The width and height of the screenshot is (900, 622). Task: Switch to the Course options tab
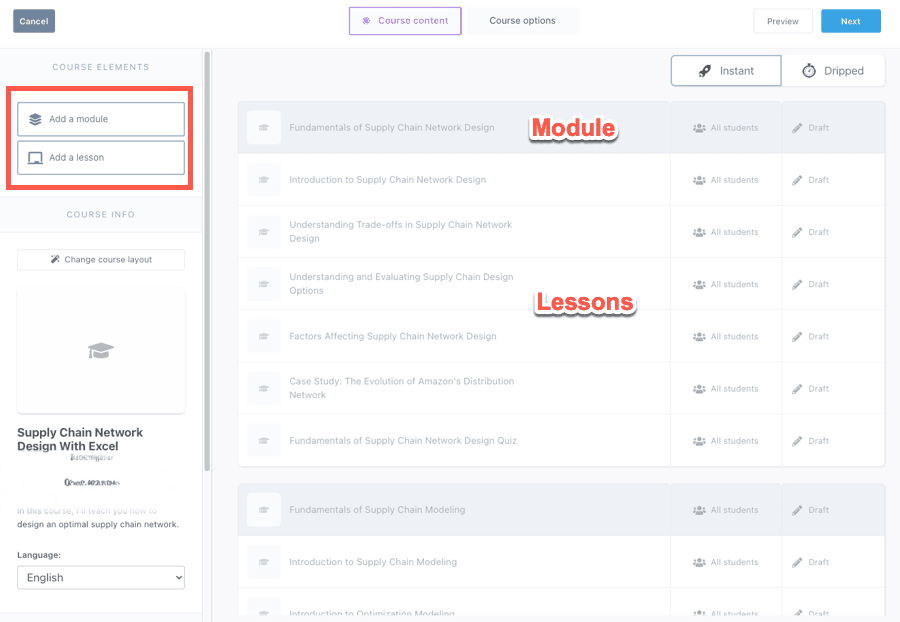522,21
